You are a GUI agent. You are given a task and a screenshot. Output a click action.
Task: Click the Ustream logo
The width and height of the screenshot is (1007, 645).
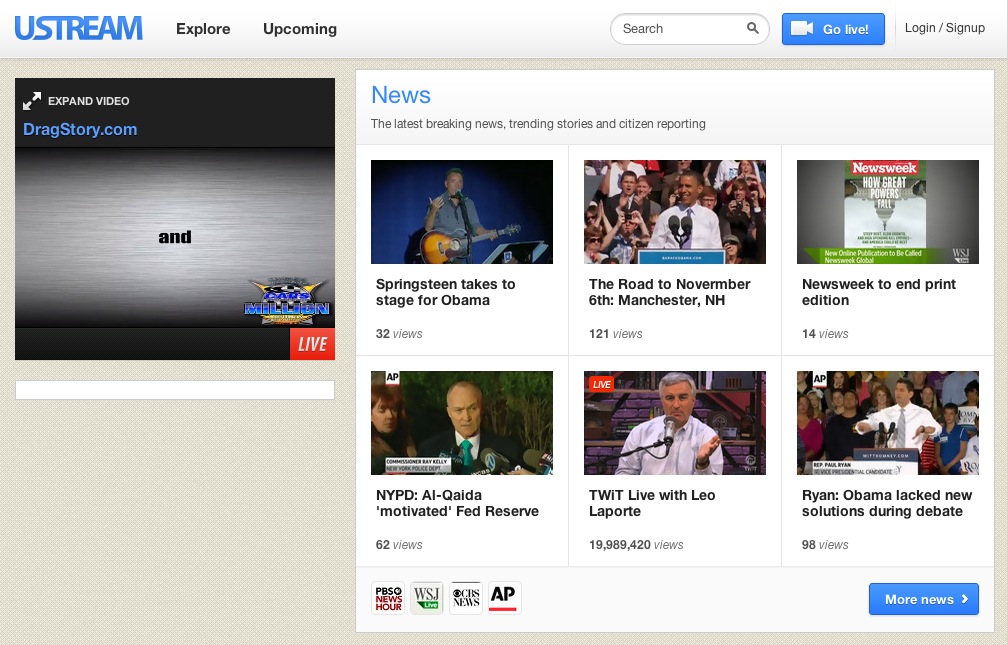pyautogui.click(x=78, y=28)
